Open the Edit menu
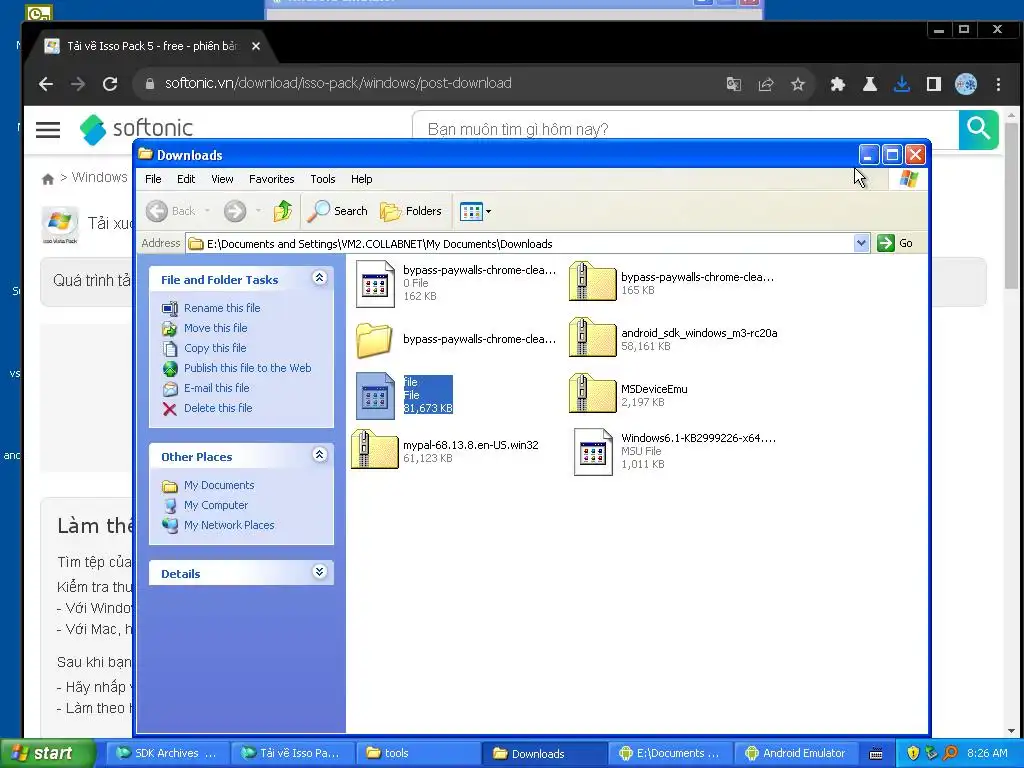 186,179
